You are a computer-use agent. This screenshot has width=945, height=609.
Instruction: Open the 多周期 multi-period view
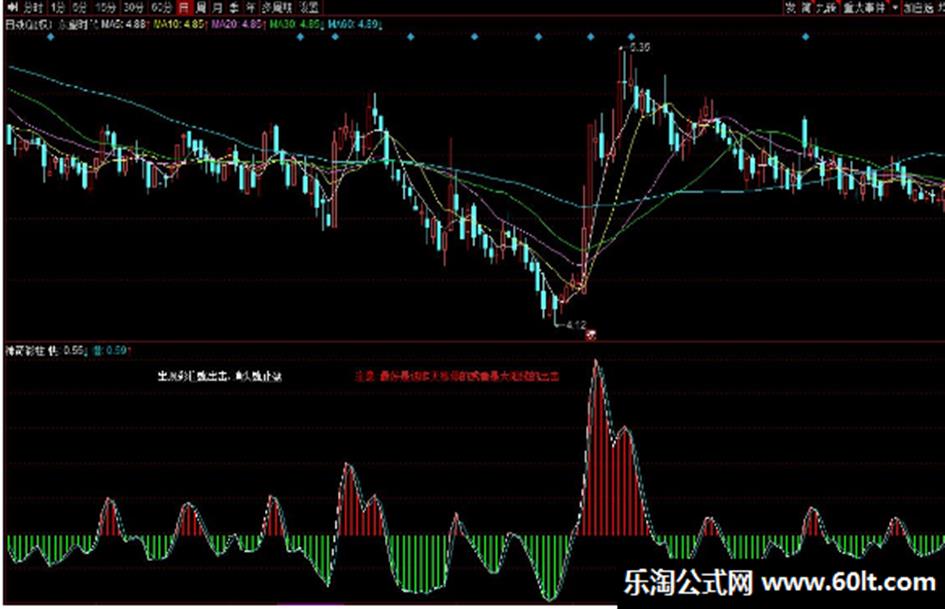(x=277, y=7)
